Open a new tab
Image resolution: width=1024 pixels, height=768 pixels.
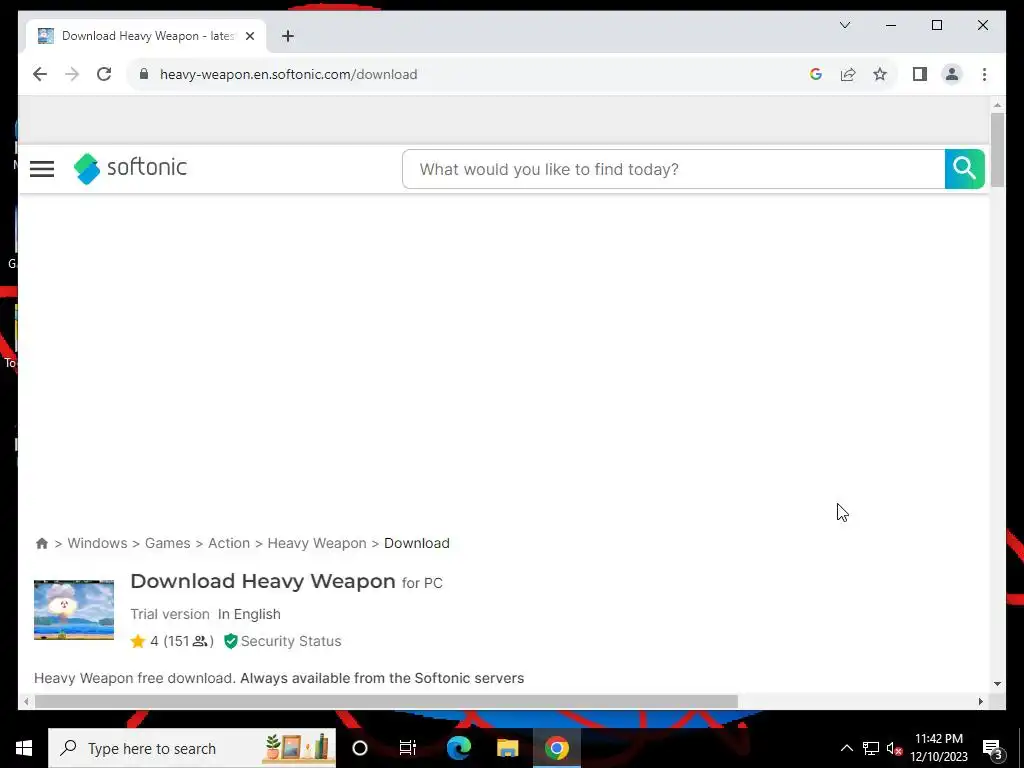(288, 36)
